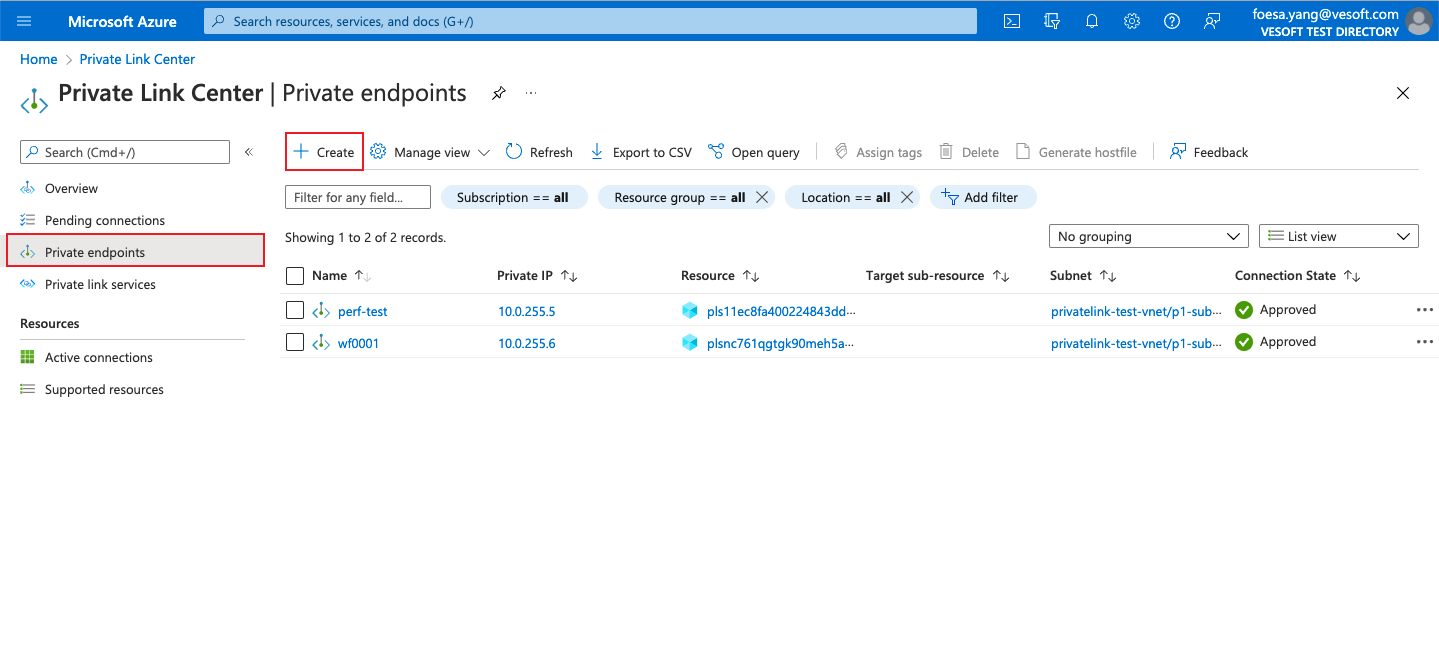Click the toolbar Feedback button
Viewport: 1439px width, 650px height.
(x=1208, y=152)
